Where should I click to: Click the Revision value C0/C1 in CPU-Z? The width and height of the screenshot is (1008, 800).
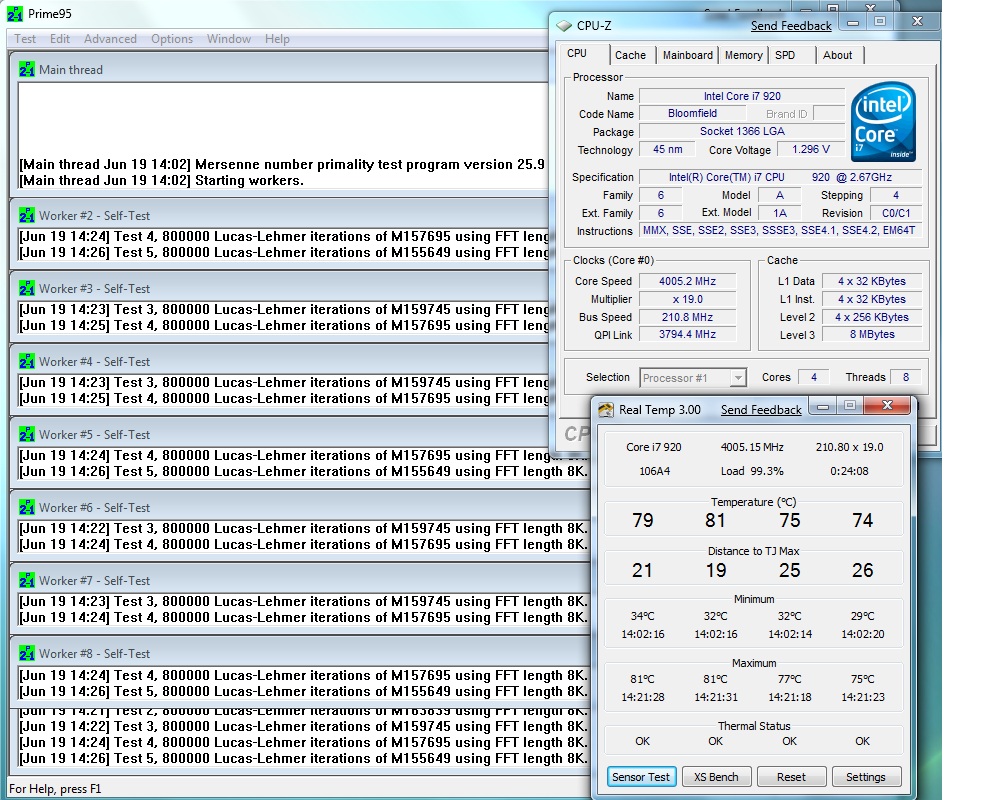pyautogui.click(x=896, y=213)
